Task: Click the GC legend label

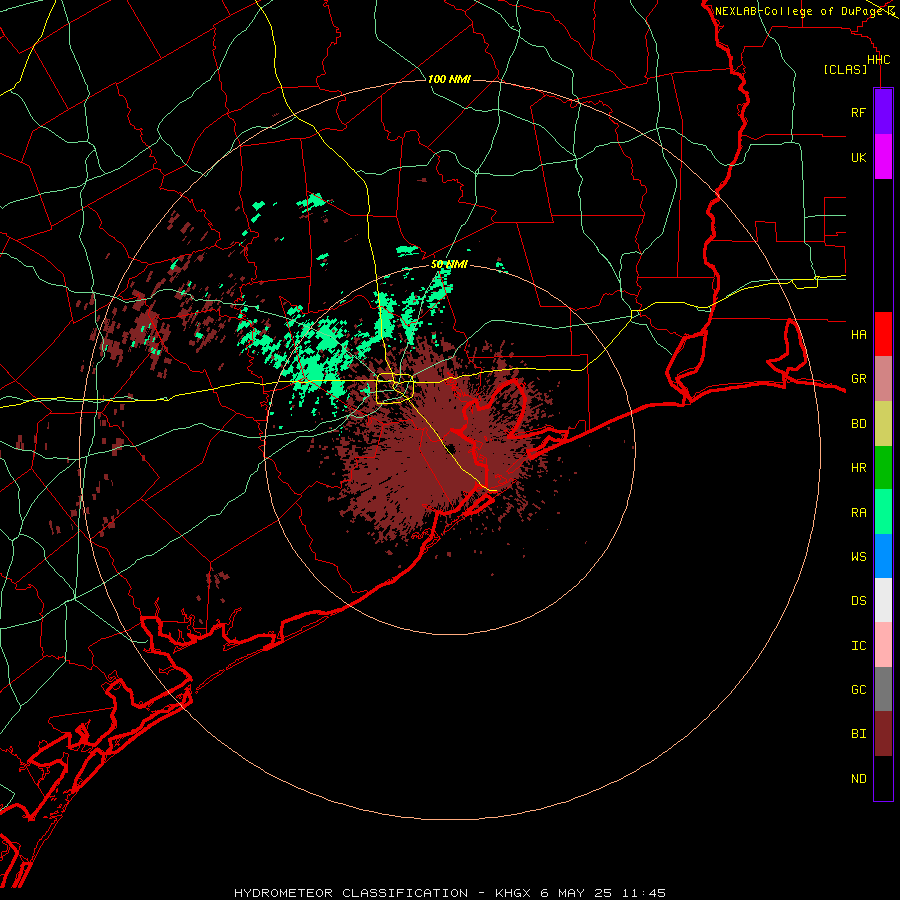Action: (859, 690)
